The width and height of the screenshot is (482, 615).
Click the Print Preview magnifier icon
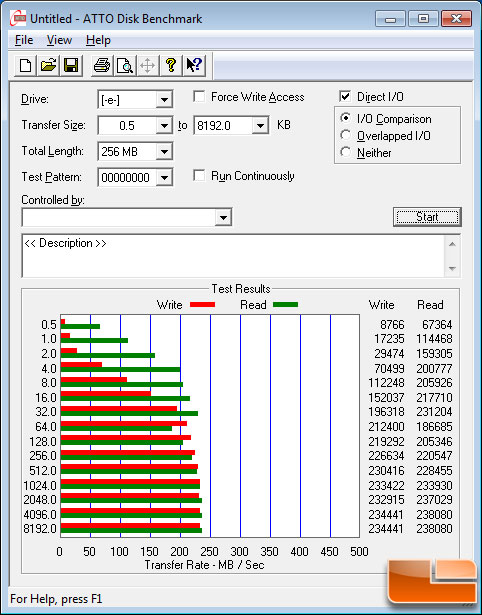click(125, 65)
